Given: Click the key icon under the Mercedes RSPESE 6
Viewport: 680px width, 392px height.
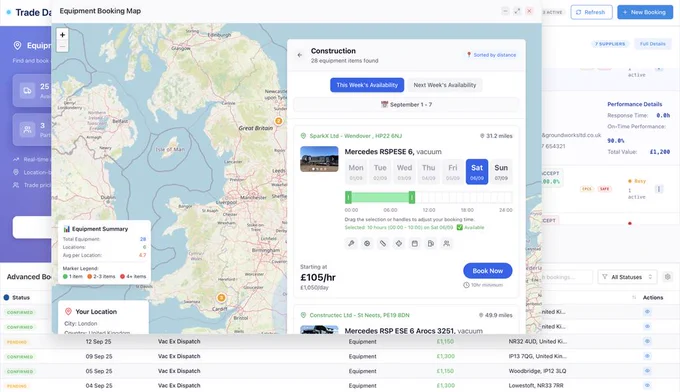Looking at the screenshot, I should pyautogui.click(x=351, y=244).
